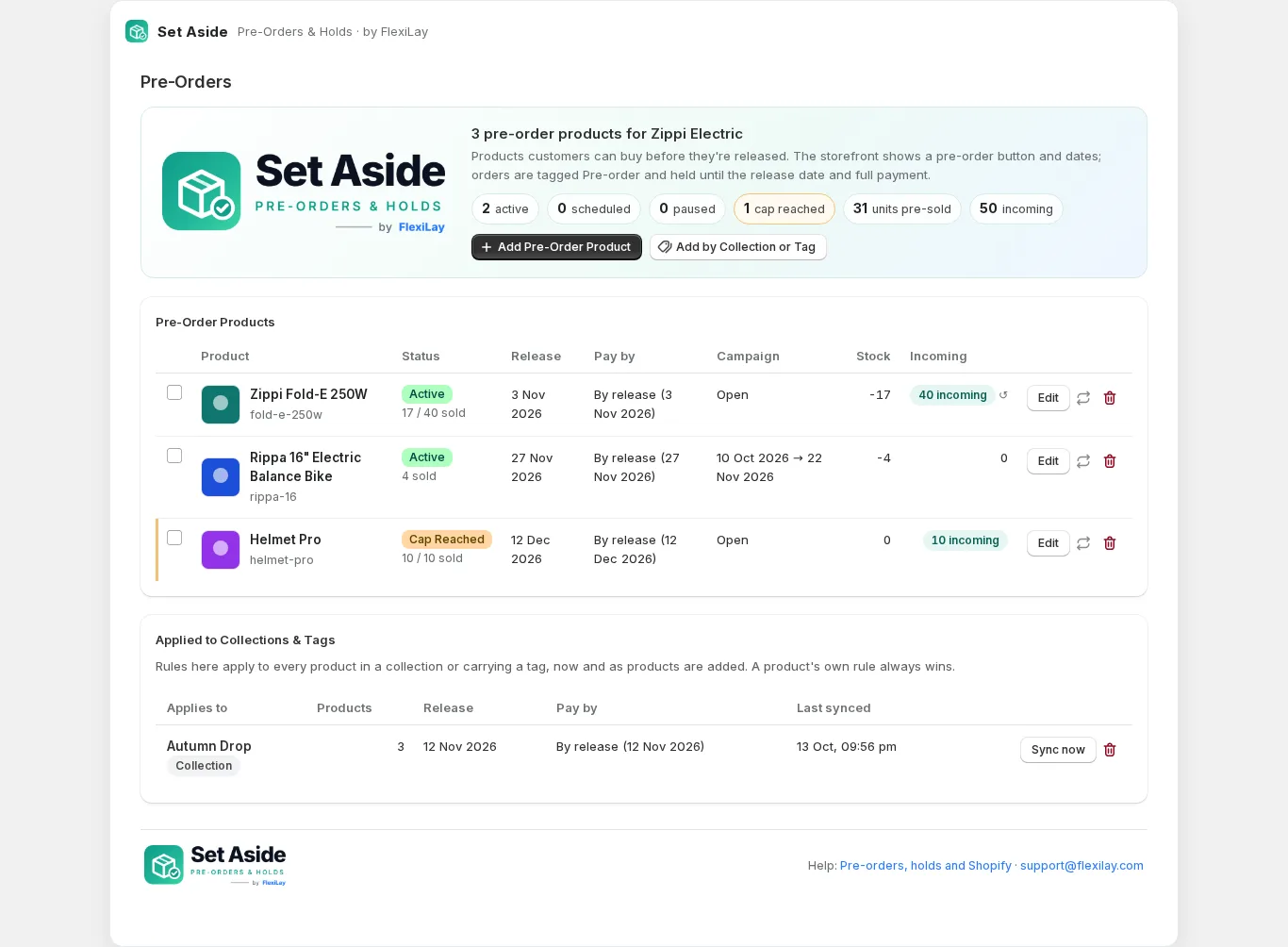Click the Autumn Drop rule name

pyautogui.click(x=209, y=746)
